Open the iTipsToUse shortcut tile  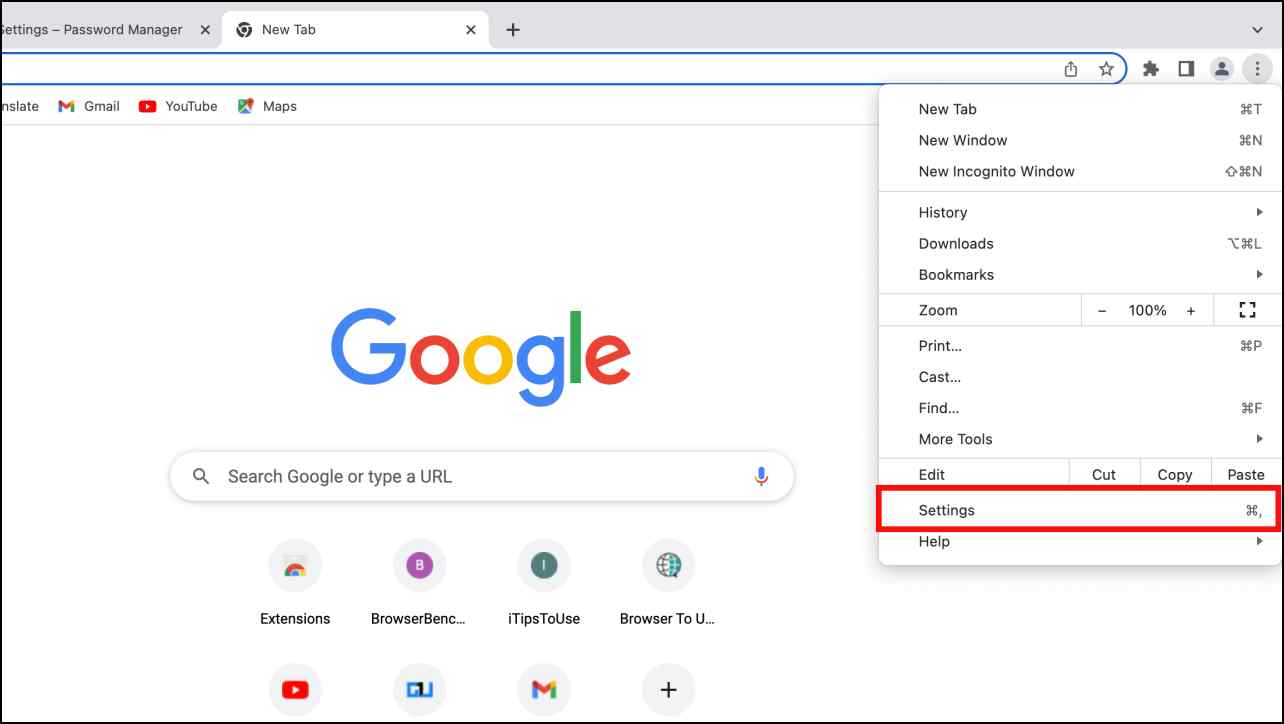pyautogui.click(x=544, y=582)
